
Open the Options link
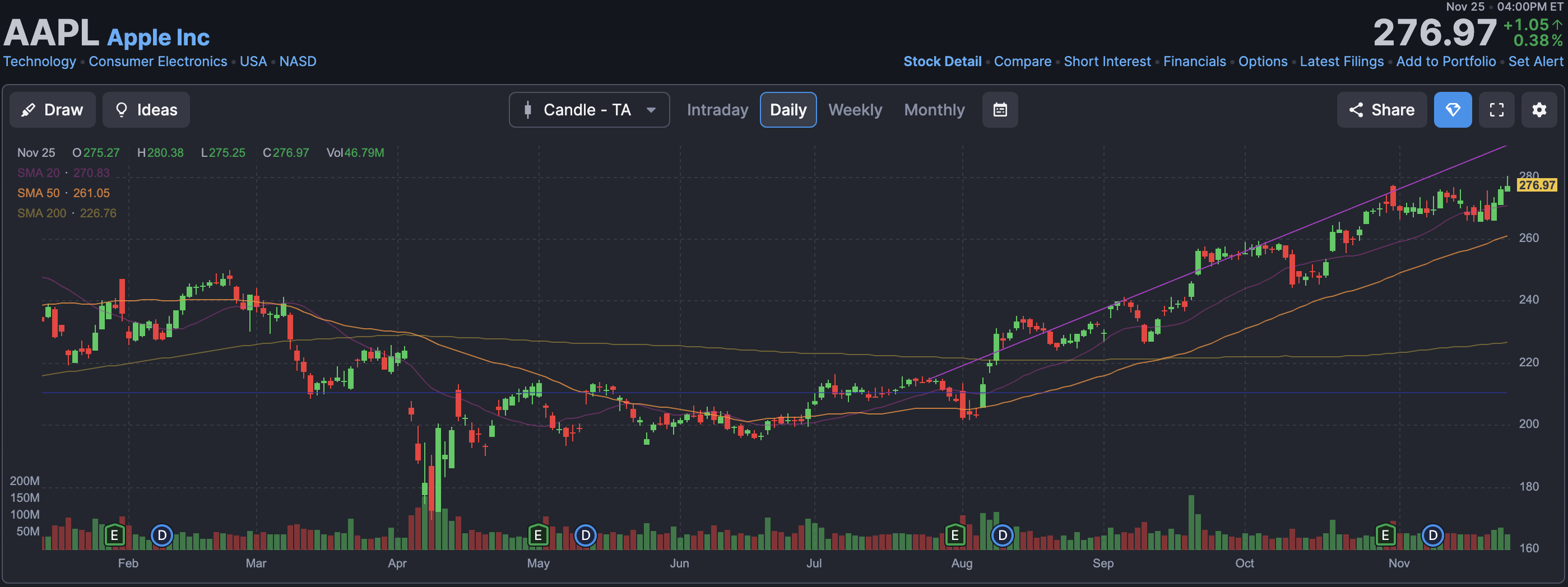[1263, 62]
